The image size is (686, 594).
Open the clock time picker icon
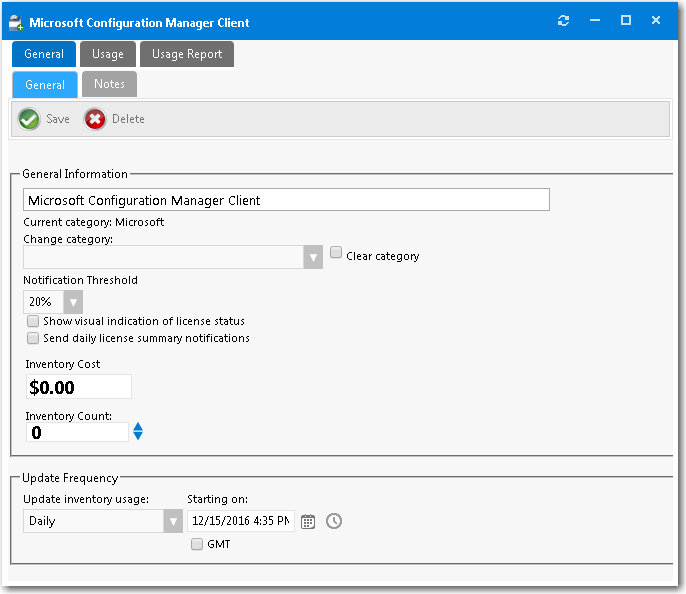coord(334,521)
